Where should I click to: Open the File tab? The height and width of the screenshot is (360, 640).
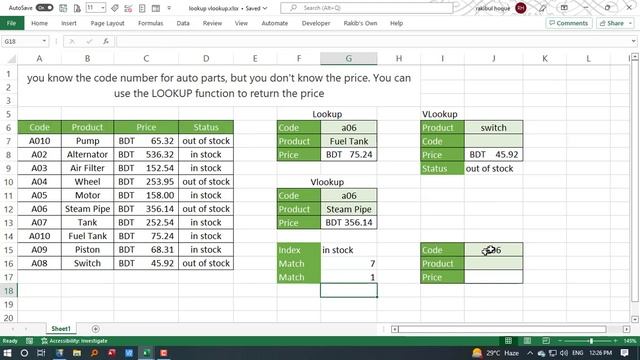tap(12, 23)
